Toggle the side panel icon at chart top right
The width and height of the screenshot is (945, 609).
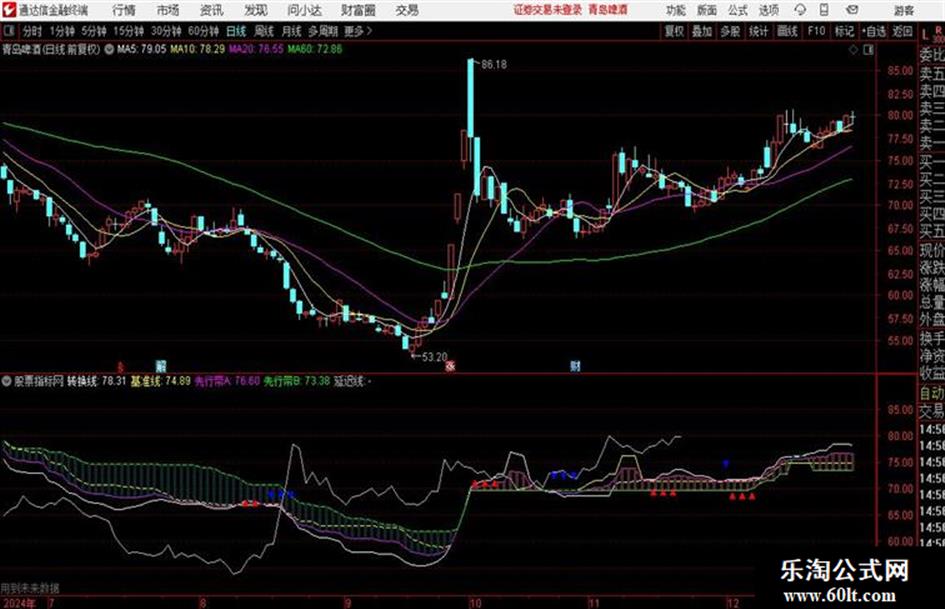point(868,51)
